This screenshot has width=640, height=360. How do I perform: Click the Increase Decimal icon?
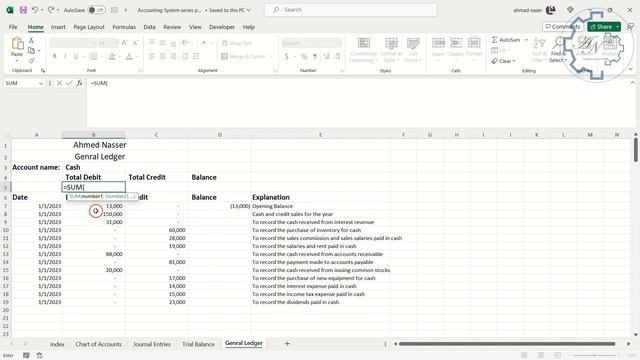coord(326,56)
